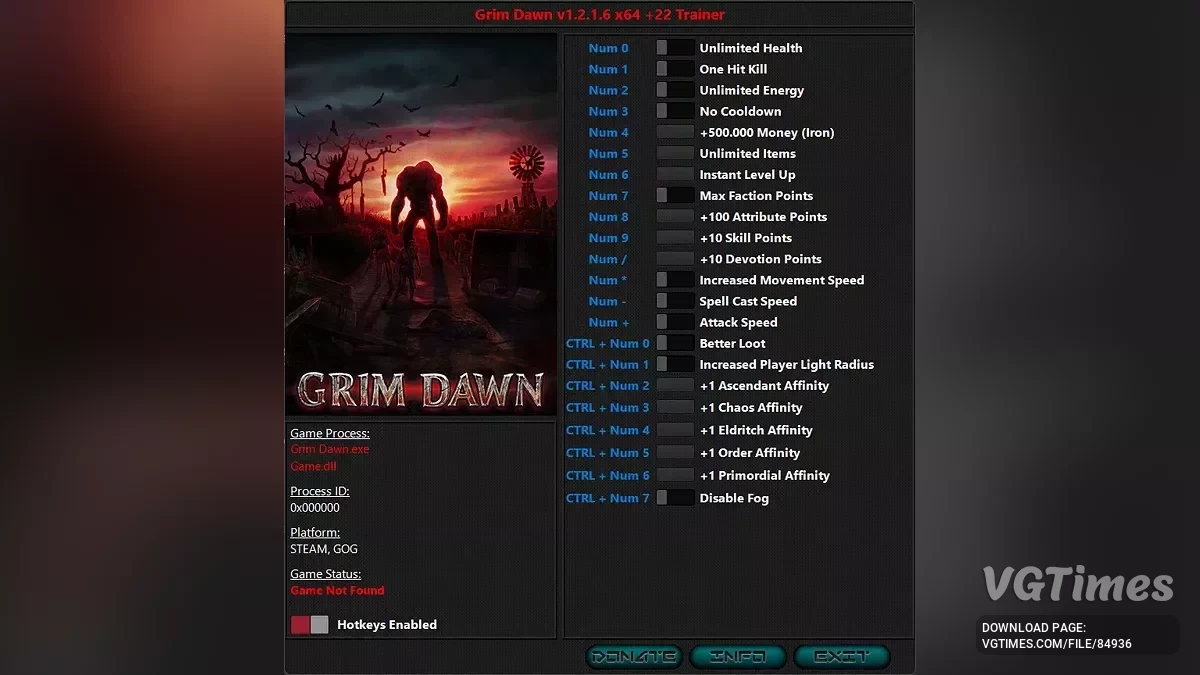Enable Max Faction Points
Screen dimensions: 1200x675
[674, 195]
